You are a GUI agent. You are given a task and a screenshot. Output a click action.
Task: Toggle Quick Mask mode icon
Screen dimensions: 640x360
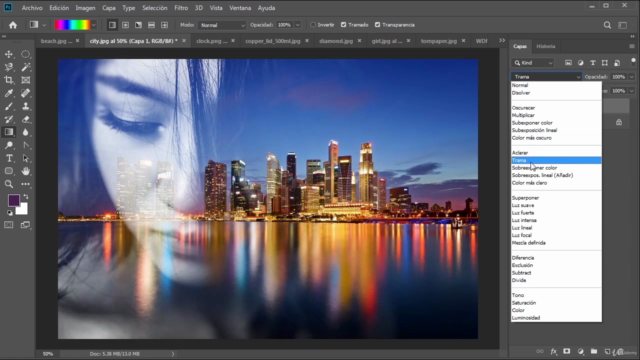(x=9, y=225)
